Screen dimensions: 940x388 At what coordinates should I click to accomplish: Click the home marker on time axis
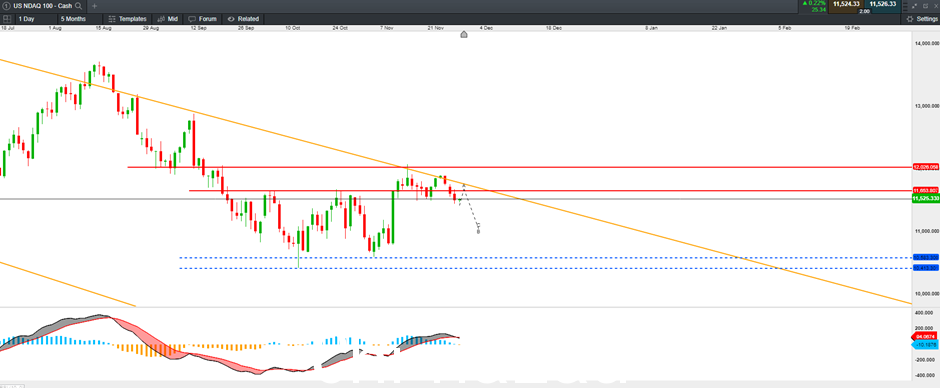coord(463,35)
